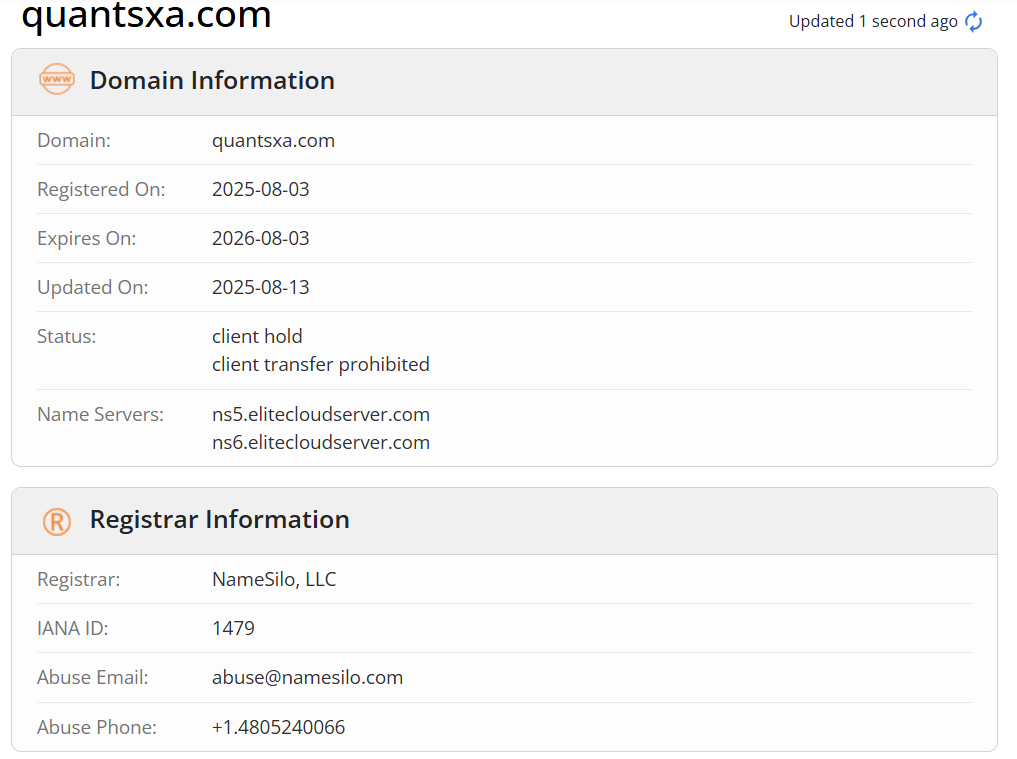Click the orange www globe icon
The width and height of the screenshot is (1017, 759).
pyautogui.click(x=57, y=79)
